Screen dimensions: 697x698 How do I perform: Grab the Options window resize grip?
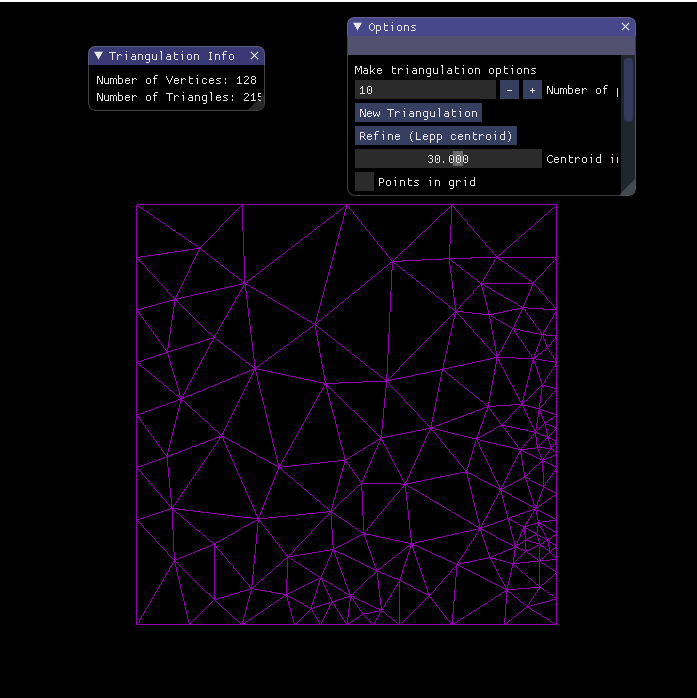[x=628, y=188]
